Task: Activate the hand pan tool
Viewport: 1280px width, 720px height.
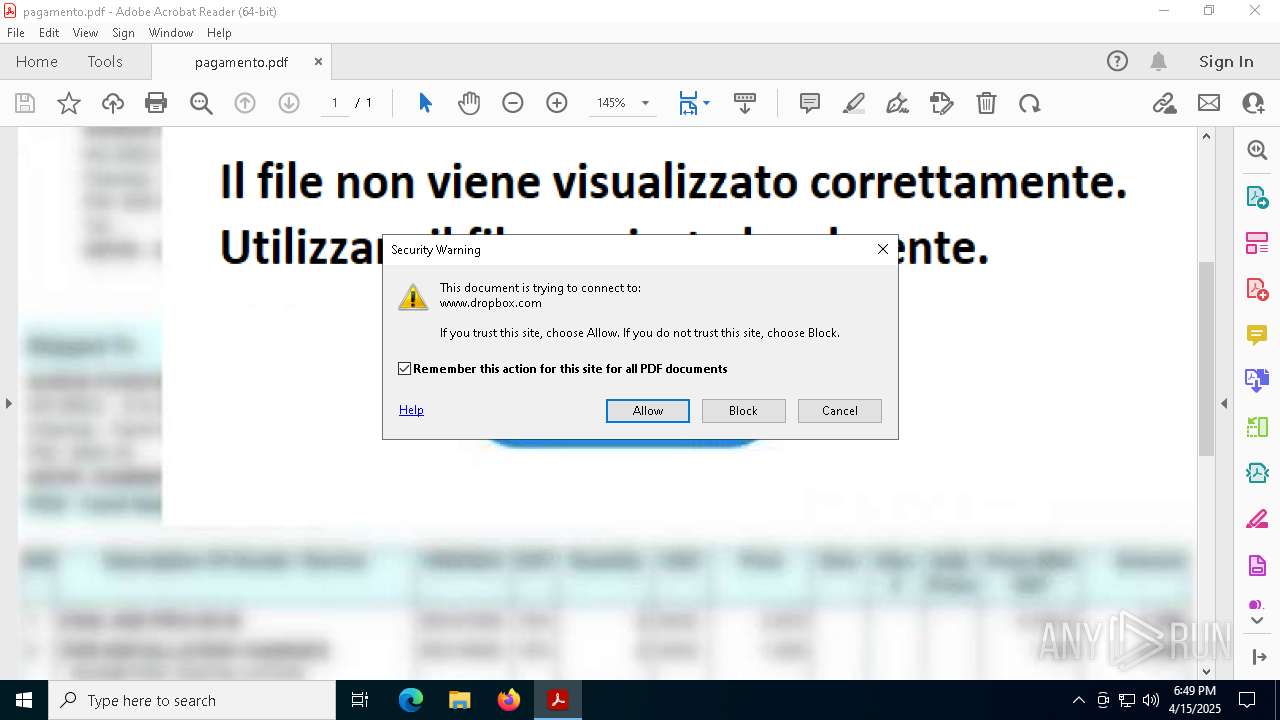Action: (x=469, y=103)
